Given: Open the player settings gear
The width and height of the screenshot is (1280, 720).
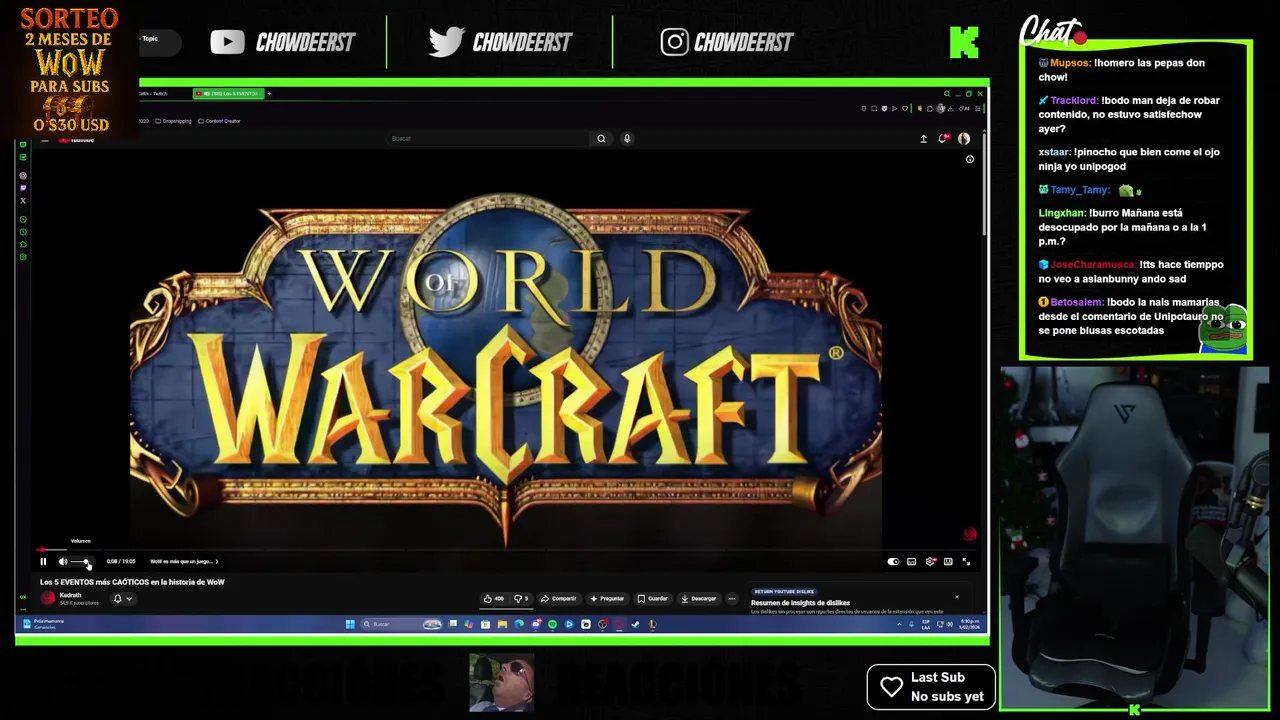Looking at the screenshot, I should (x=930, y=562).
